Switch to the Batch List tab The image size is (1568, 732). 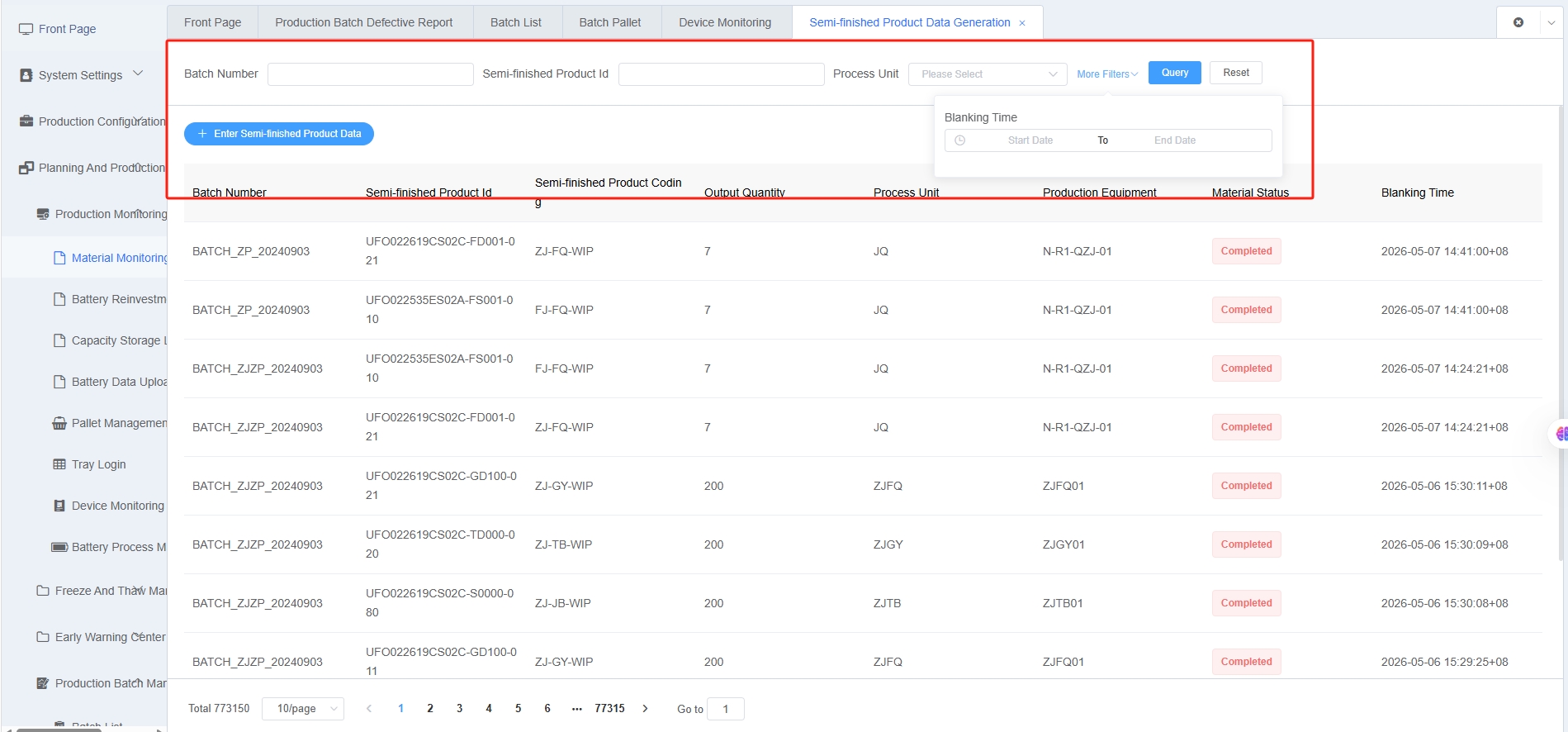[x=516, y=22]
